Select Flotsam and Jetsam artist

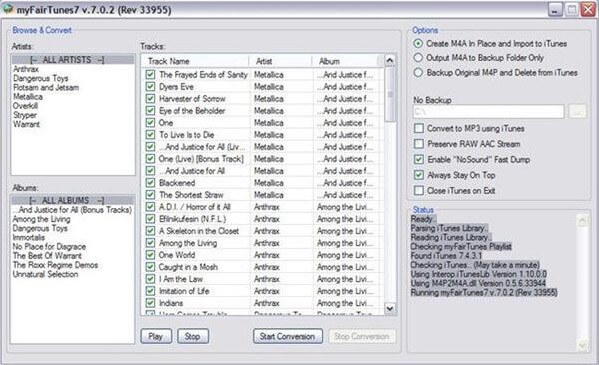[x=73, y=88]
